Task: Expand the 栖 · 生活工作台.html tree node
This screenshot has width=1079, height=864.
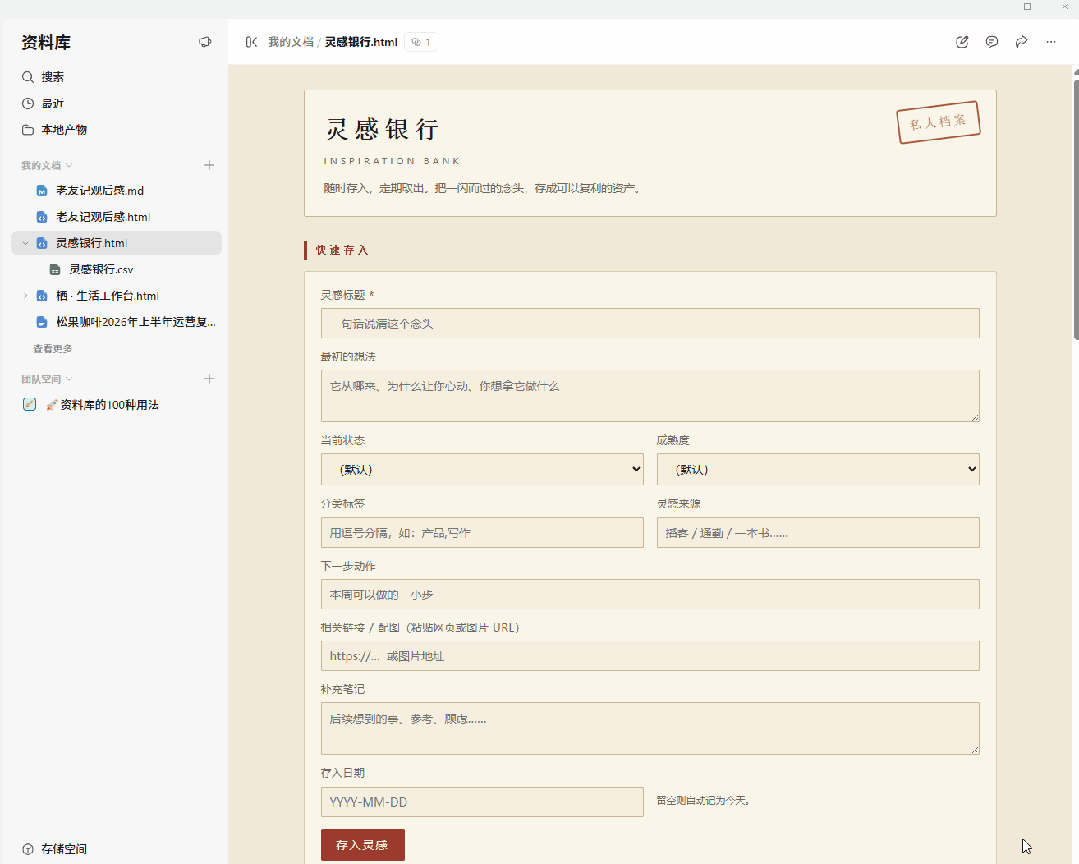Action: pos(25,296)
